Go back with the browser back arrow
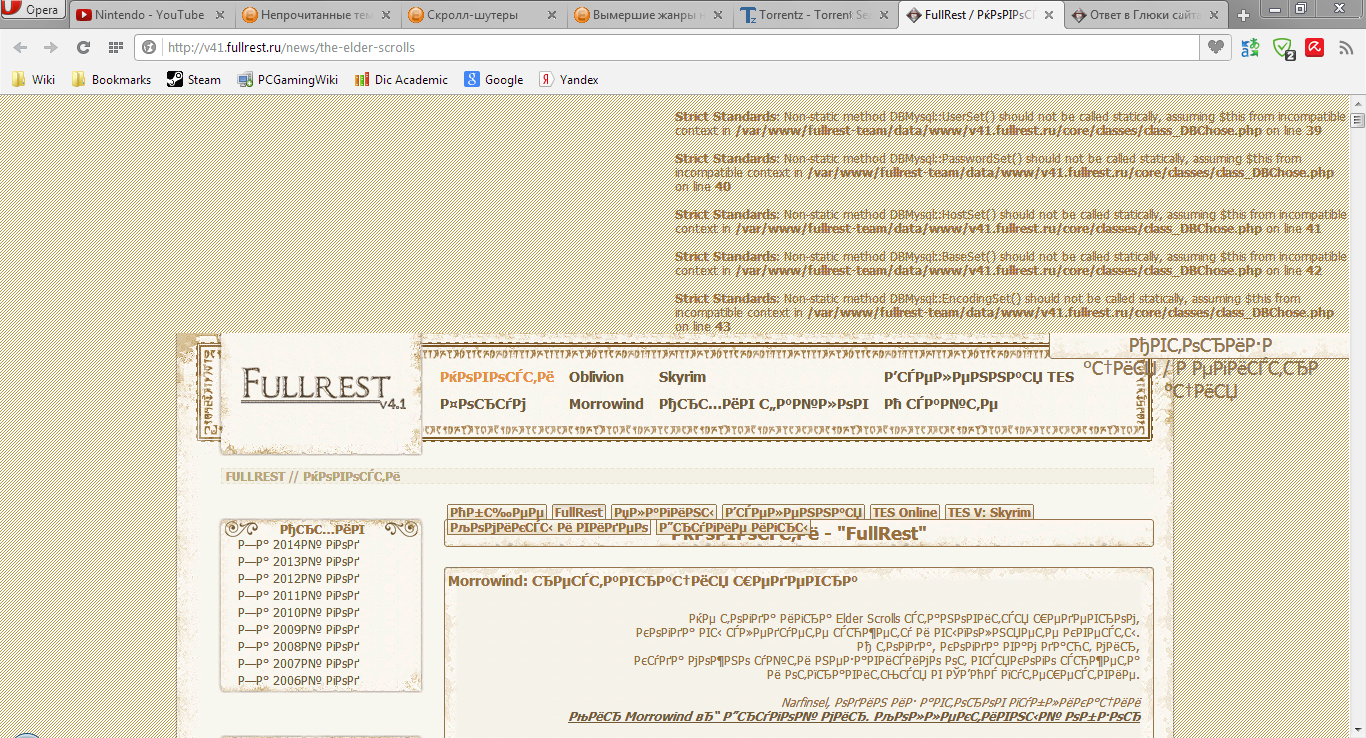This screenshot has height=738, width=1366. (x=21, y=47)
